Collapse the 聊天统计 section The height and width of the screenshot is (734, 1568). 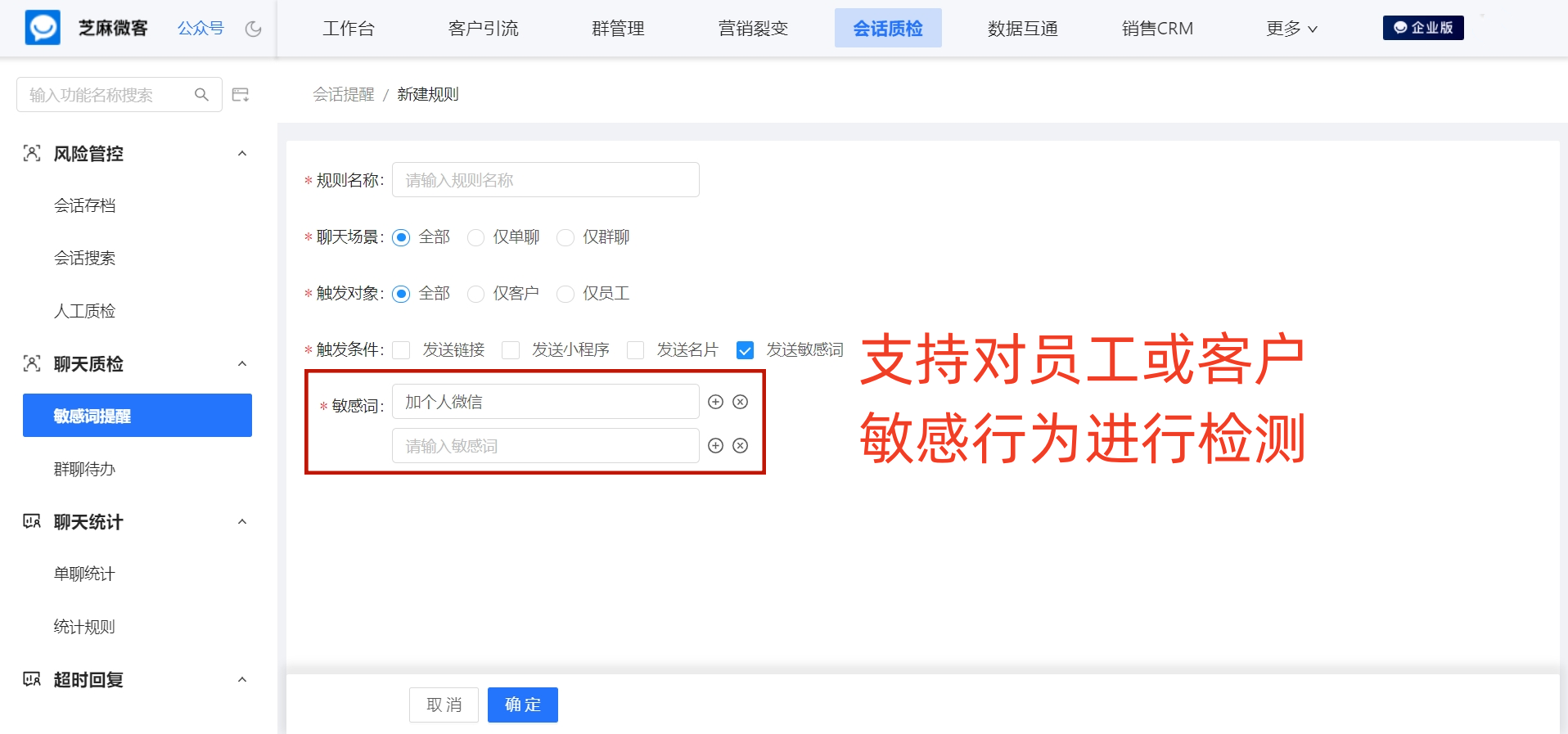(242, 521)
